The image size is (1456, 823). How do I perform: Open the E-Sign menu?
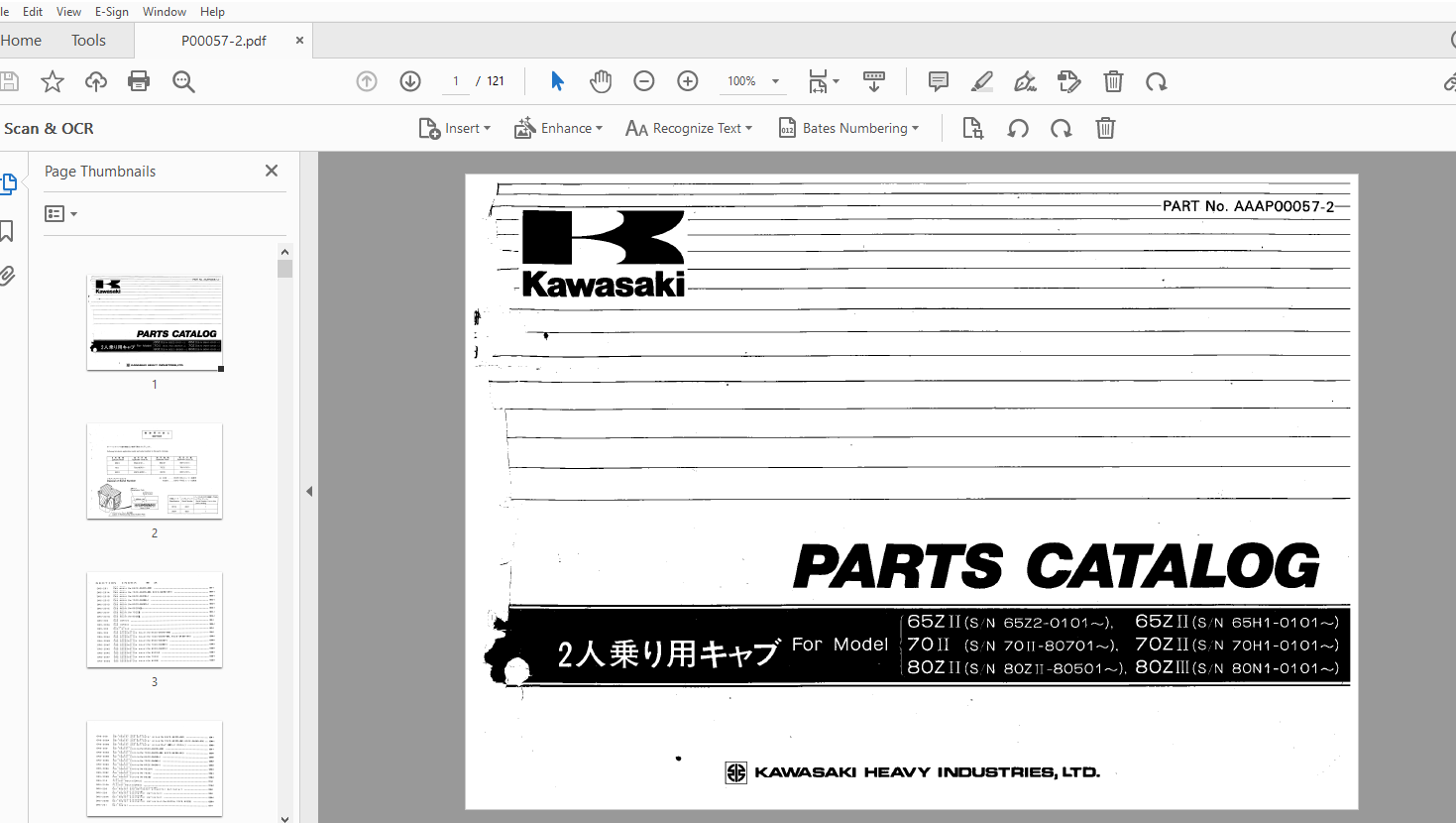pos(112,11)
